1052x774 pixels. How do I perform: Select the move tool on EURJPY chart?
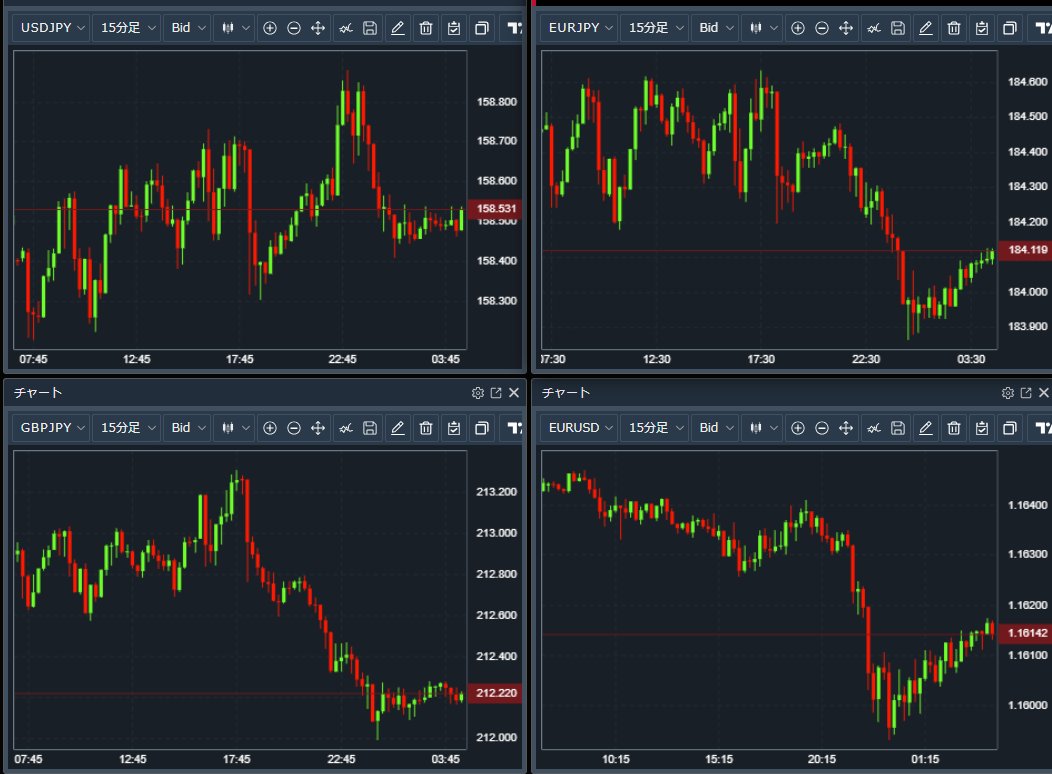tap(846, 28)
